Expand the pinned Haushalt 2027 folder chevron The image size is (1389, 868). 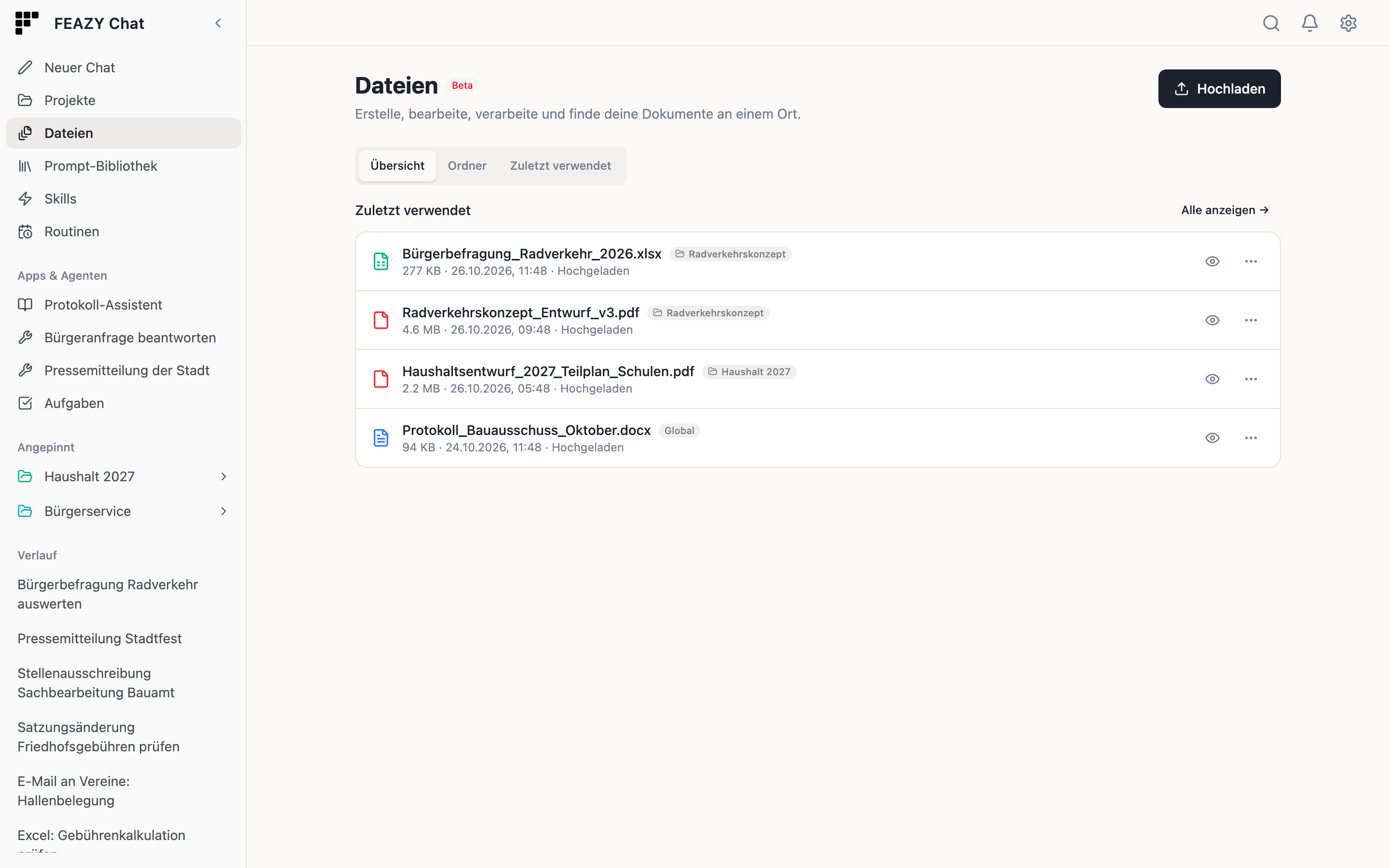224,476
